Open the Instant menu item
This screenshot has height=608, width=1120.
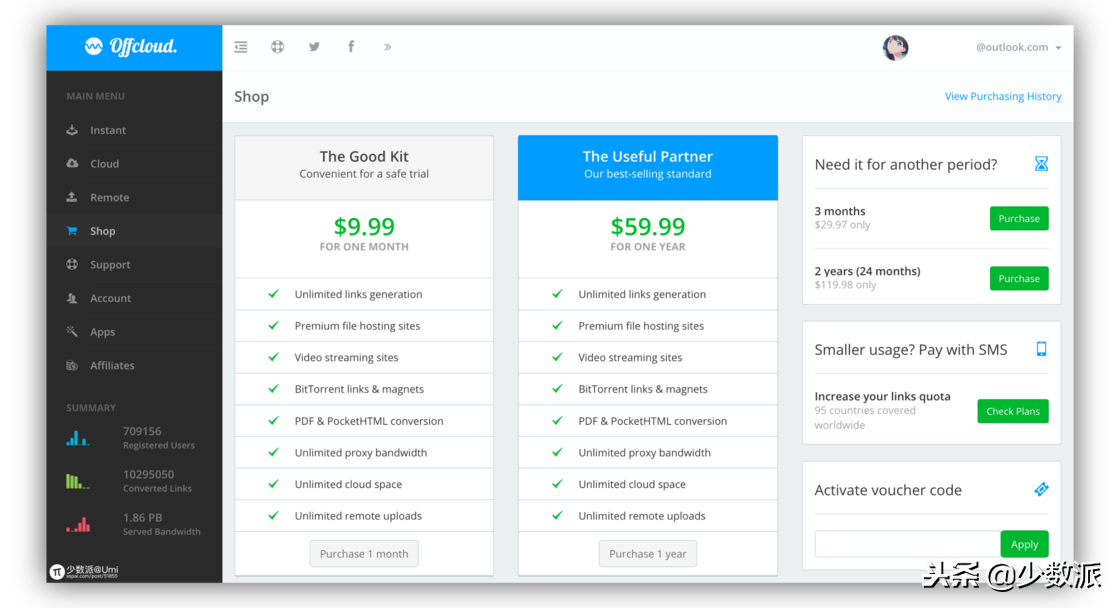pos(108,130)
